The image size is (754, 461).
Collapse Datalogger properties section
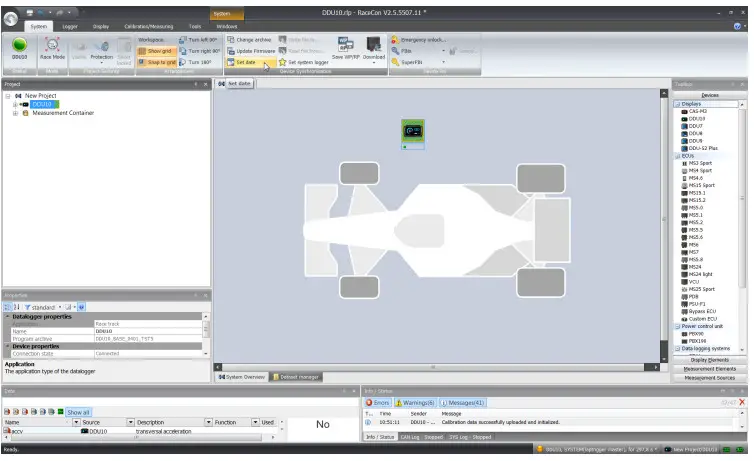(7, 317)
